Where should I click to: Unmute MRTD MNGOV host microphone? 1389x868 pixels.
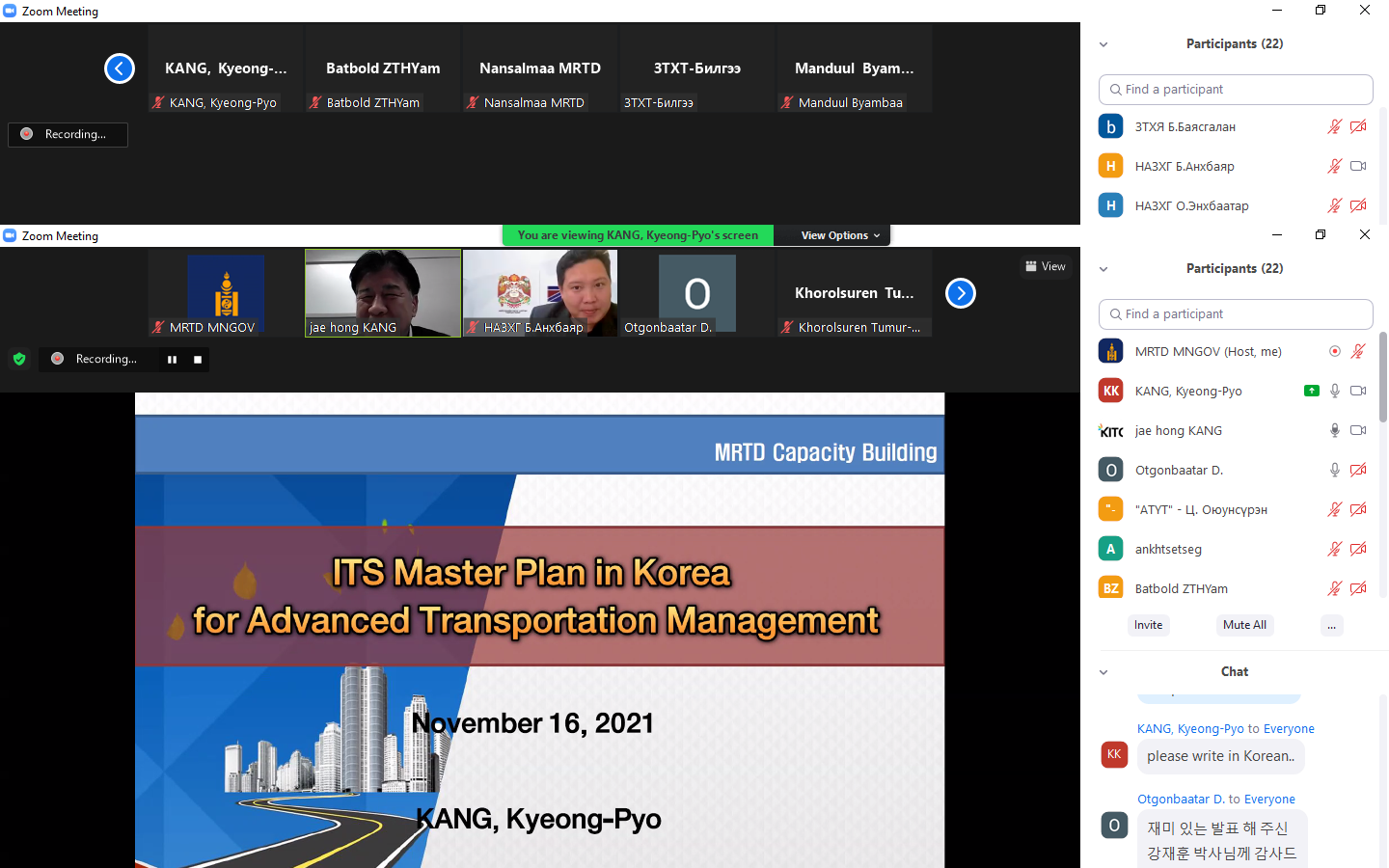tap(1358, 352)
